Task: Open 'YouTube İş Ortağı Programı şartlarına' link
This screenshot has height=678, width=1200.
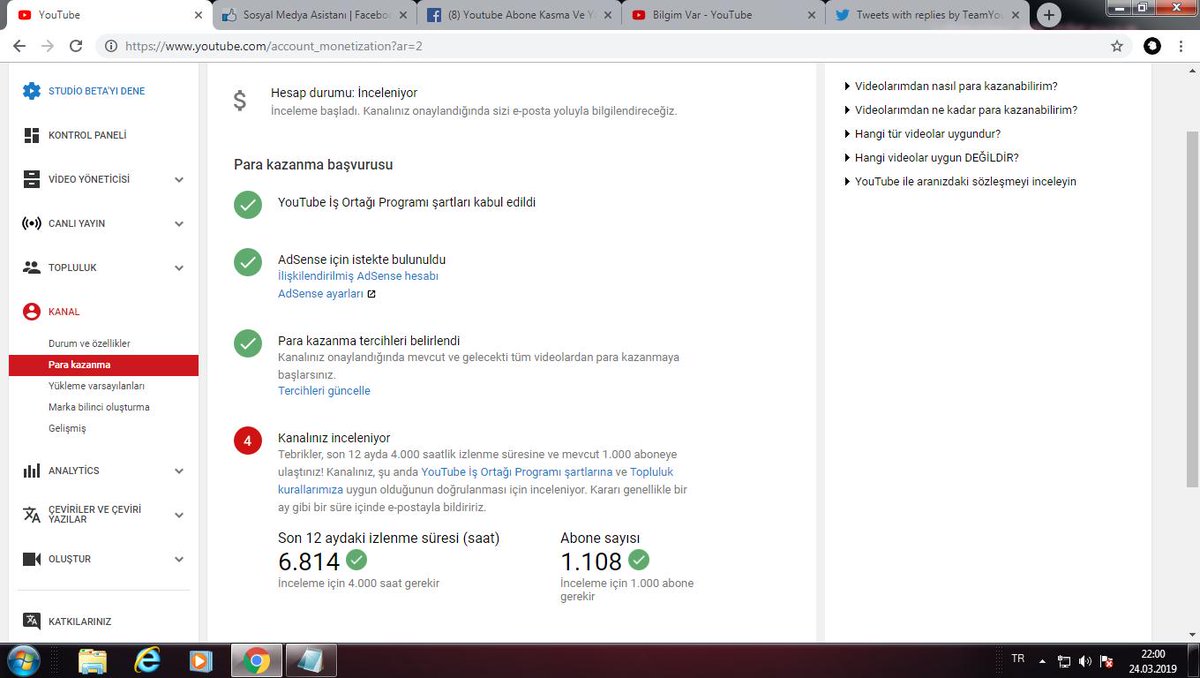Action: click(x=517, y=472)
